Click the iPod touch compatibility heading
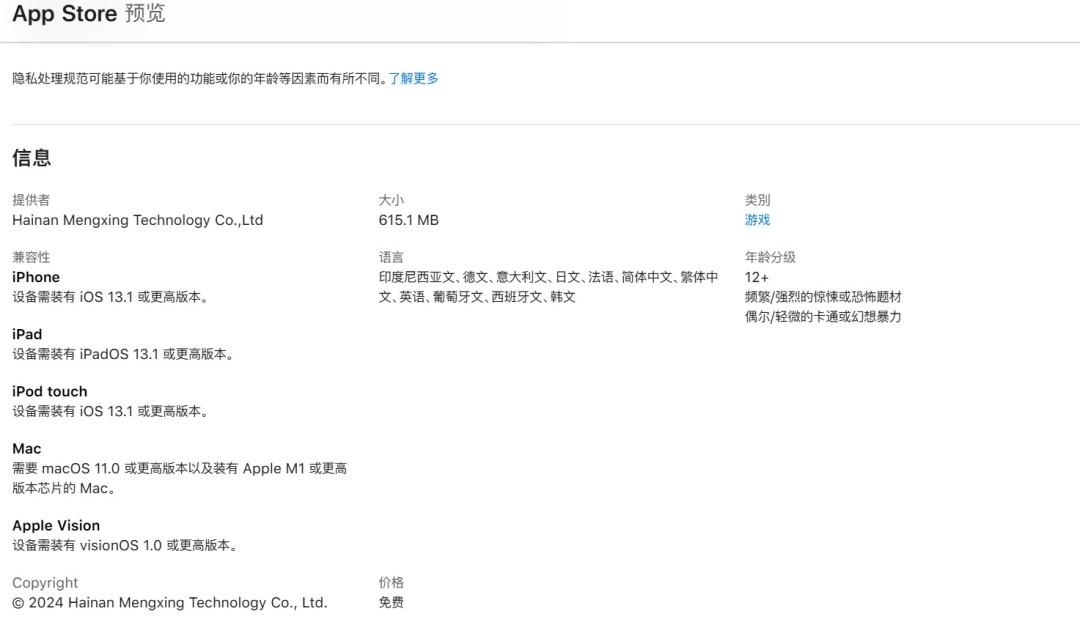This screenshot has width=1080, height=636. click(x=49, y=391)
